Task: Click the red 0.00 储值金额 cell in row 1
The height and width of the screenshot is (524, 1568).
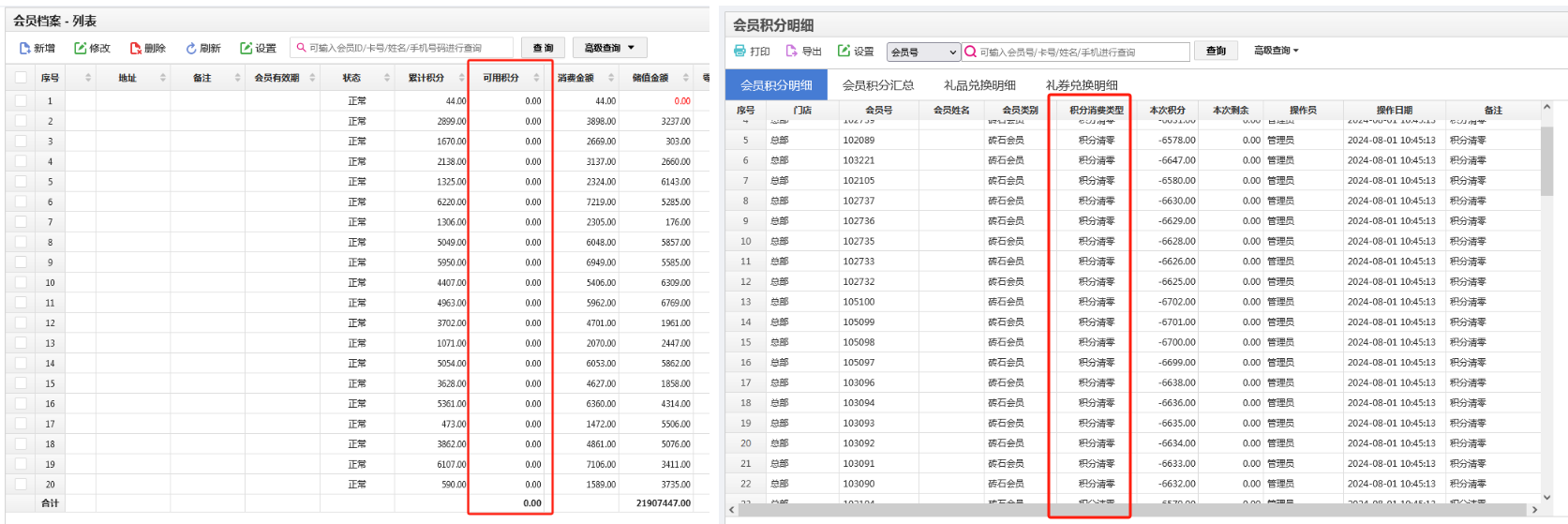Action: point(681,100)
